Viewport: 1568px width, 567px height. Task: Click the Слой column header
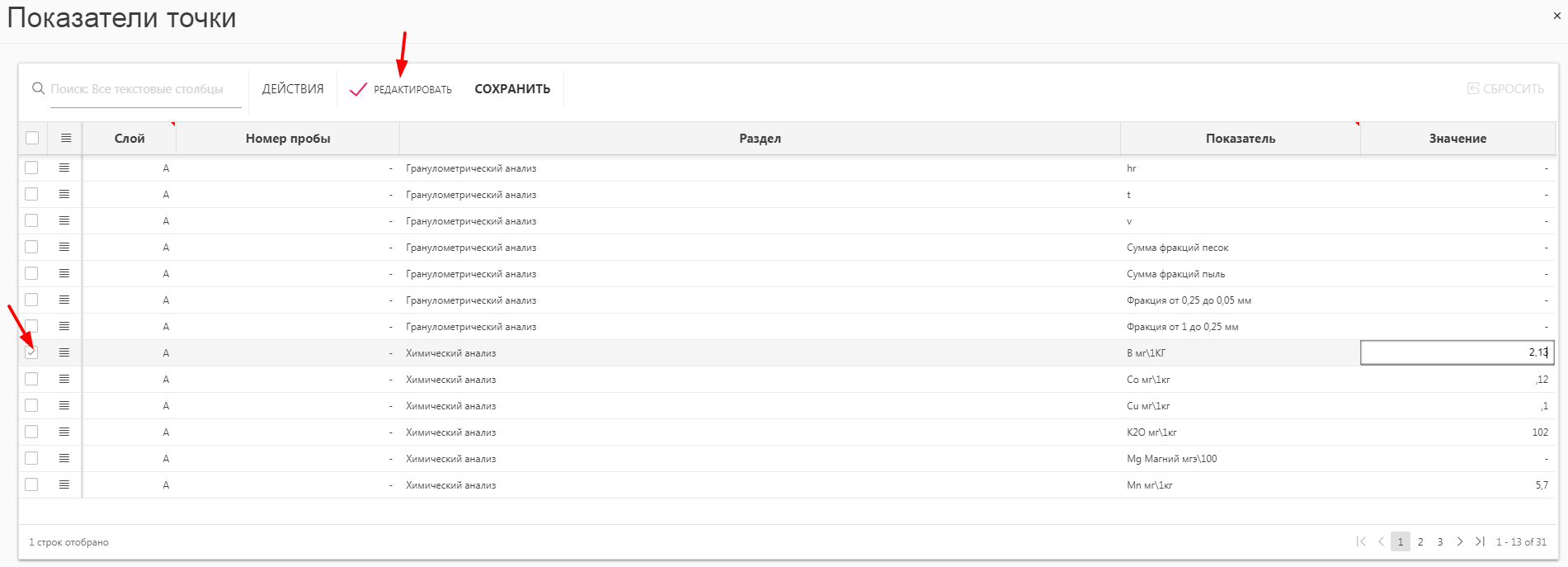click(x=129, y=139)
